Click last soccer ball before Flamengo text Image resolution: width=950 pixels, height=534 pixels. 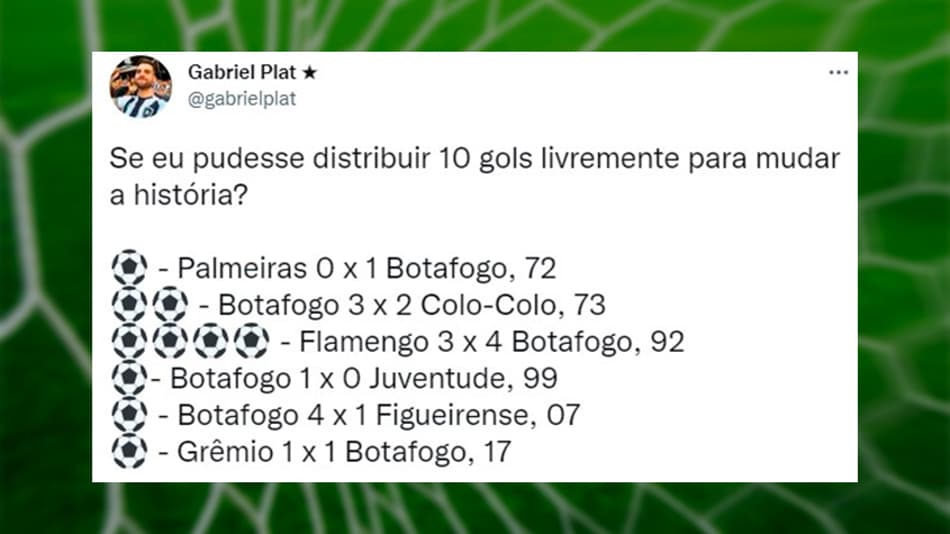251,341
